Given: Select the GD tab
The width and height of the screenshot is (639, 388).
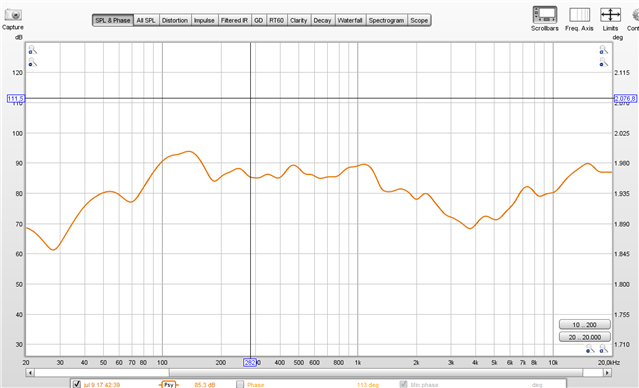Looking at the screenshot, I should click(x=258, y=20).
